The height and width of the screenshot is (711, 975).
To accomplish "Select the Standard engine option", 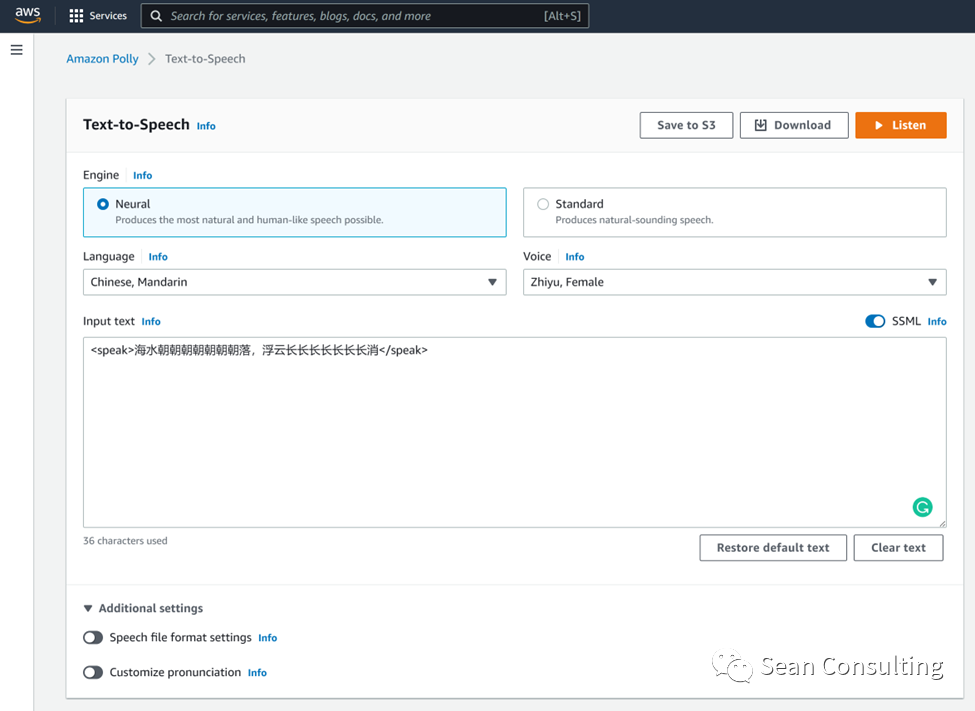I will pyautogui.click(x=734, y=212).
